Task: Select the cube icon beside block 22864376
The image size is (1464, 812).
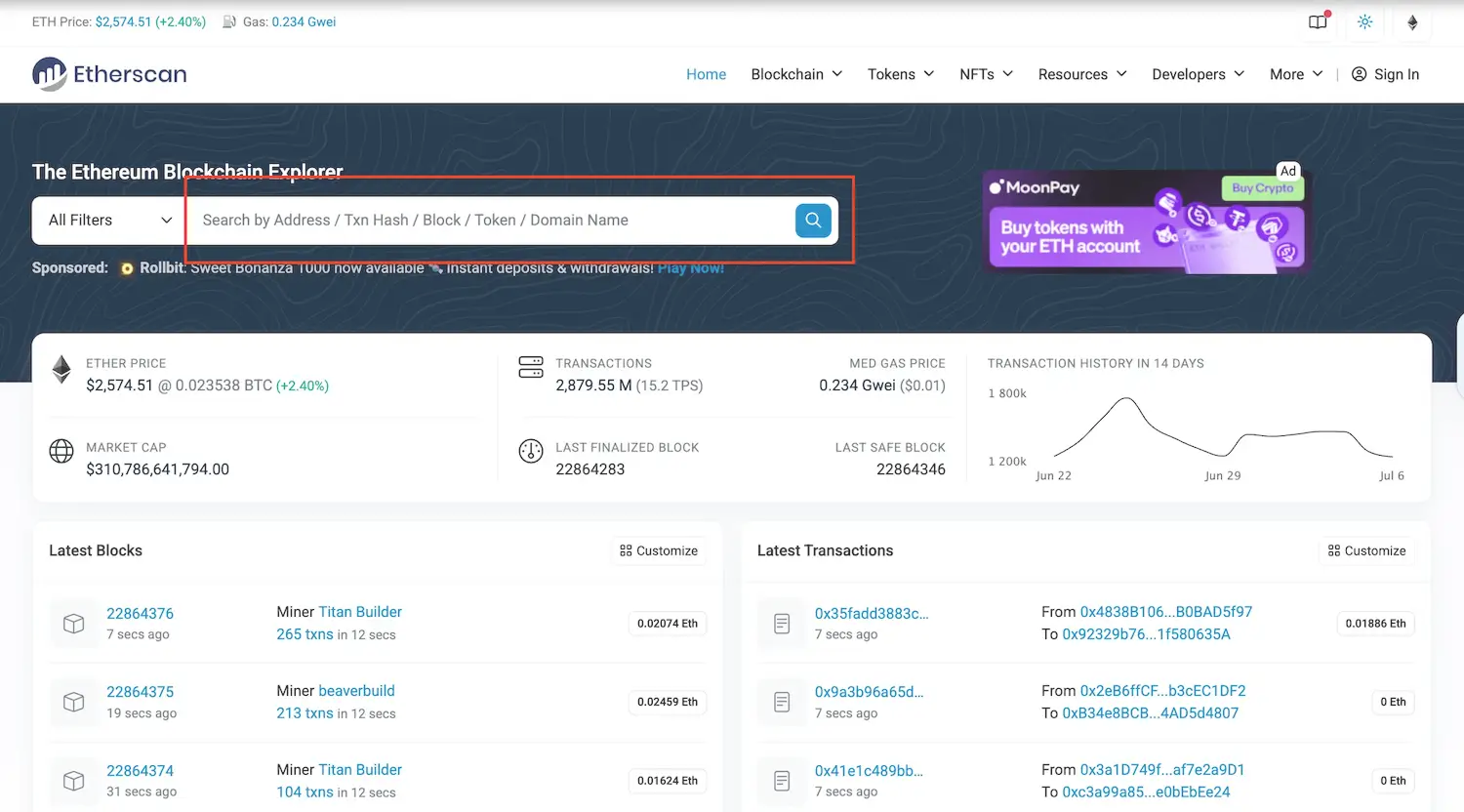Action: 73,624
